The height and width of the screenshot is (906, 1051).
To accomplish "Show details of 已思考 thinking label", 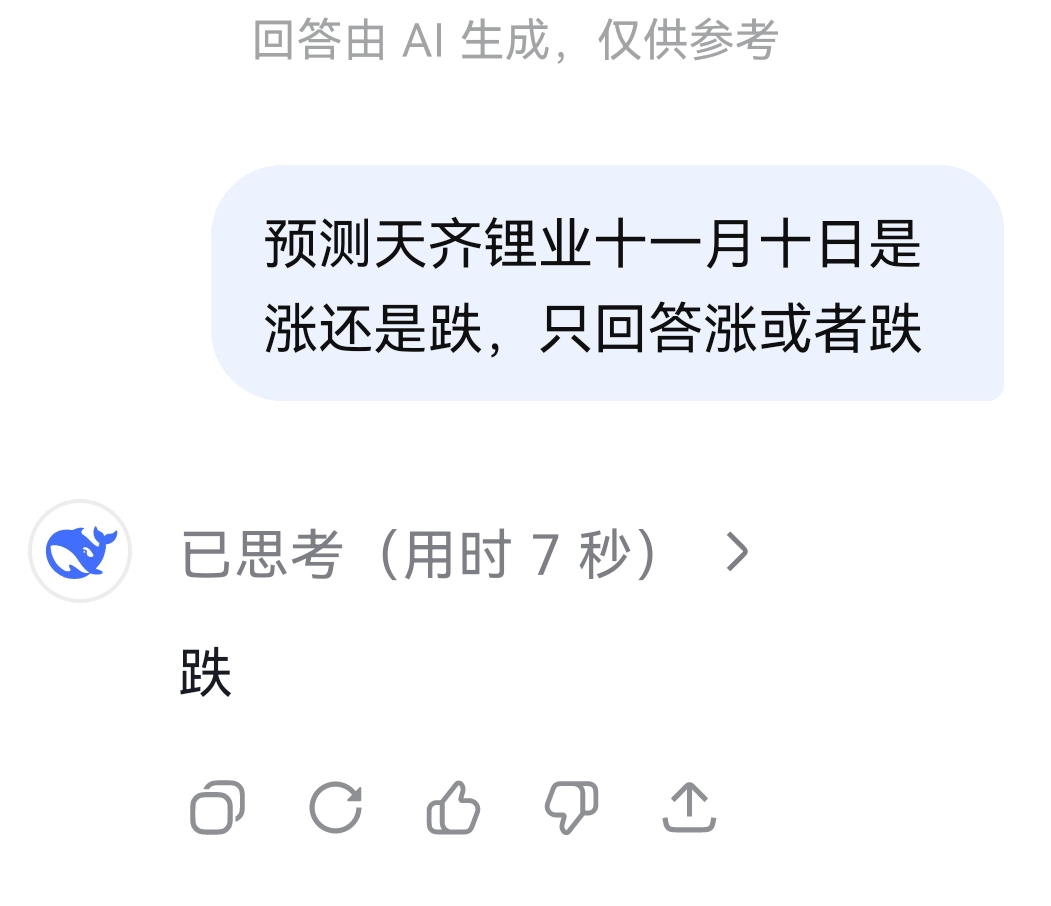I will click(x=464, y=554).
